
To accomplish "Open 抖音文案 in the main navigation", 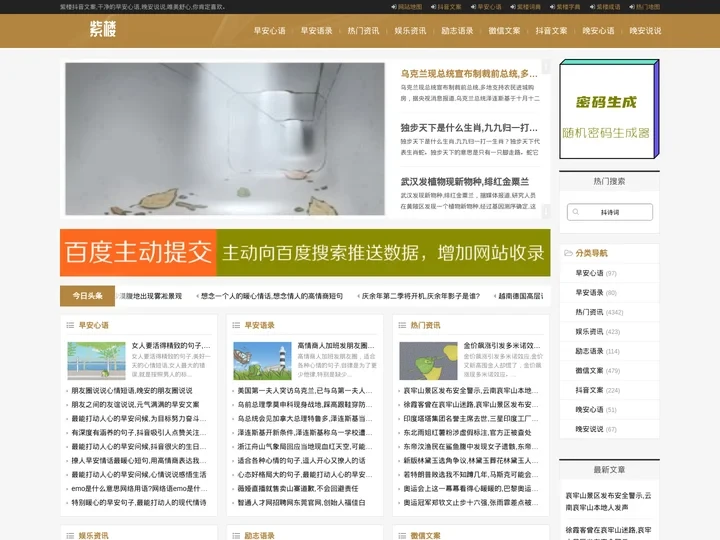I will point(551,31).
